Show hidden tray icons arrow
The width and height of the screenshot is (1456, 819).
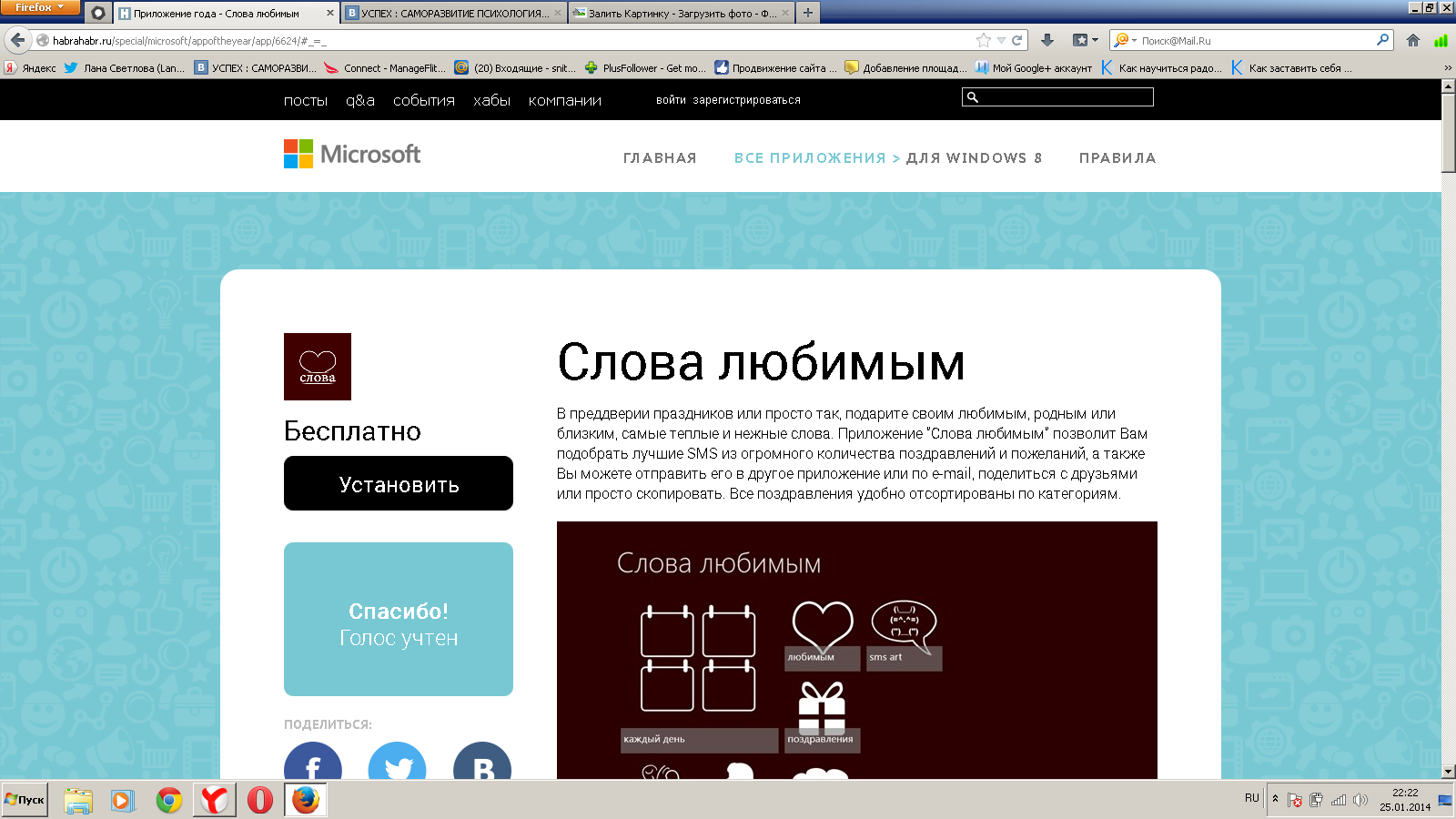[x=1275, y=799]
